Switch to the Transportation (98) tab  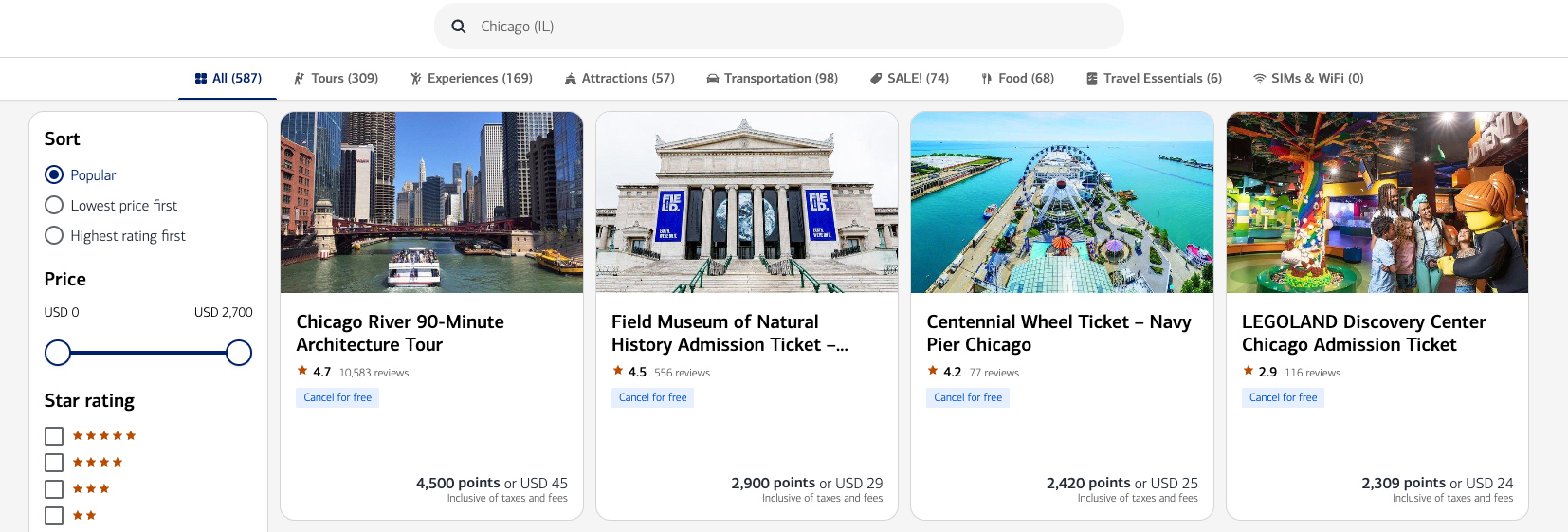tap(773, 79)
